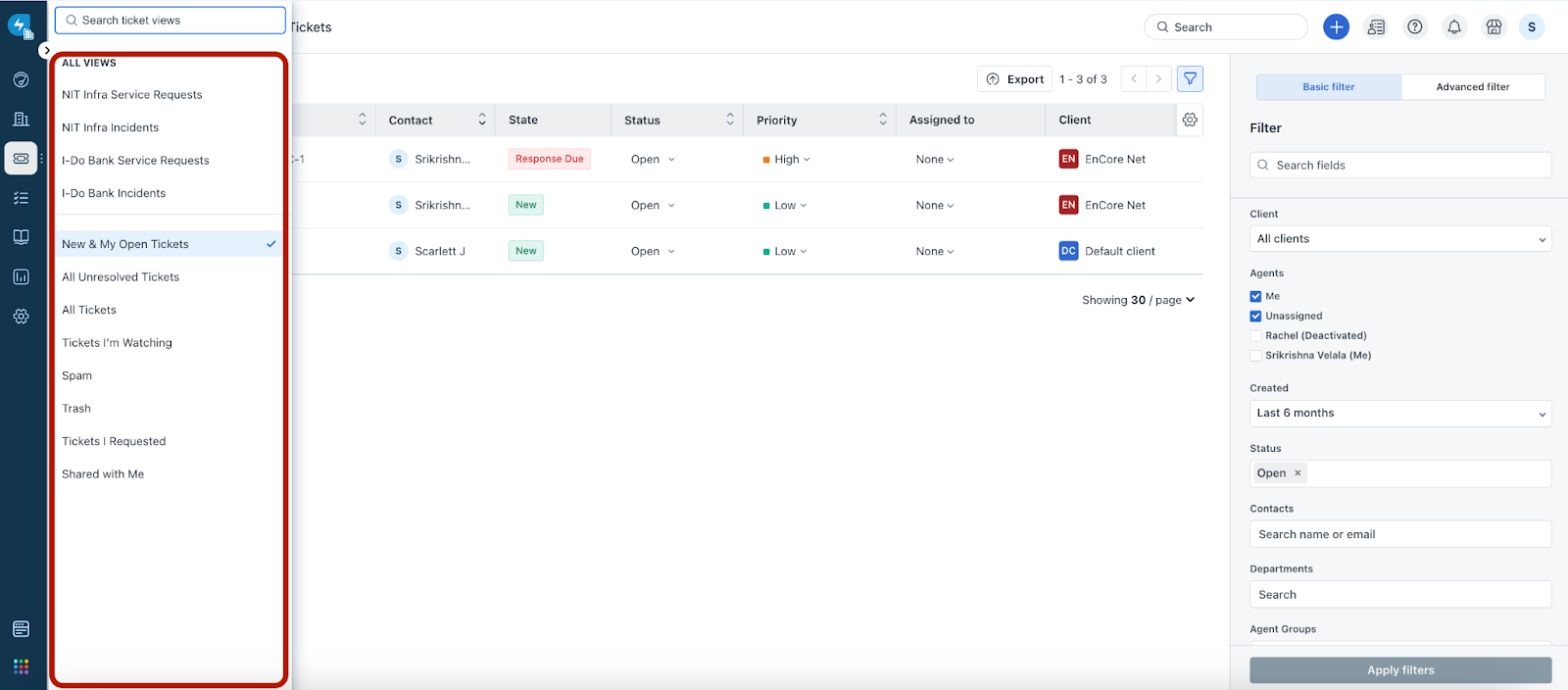The width and height of the screenshot is (1568, 690).
Task: Open the marketplace store icon in top bar
Action: pos(1494,27)
